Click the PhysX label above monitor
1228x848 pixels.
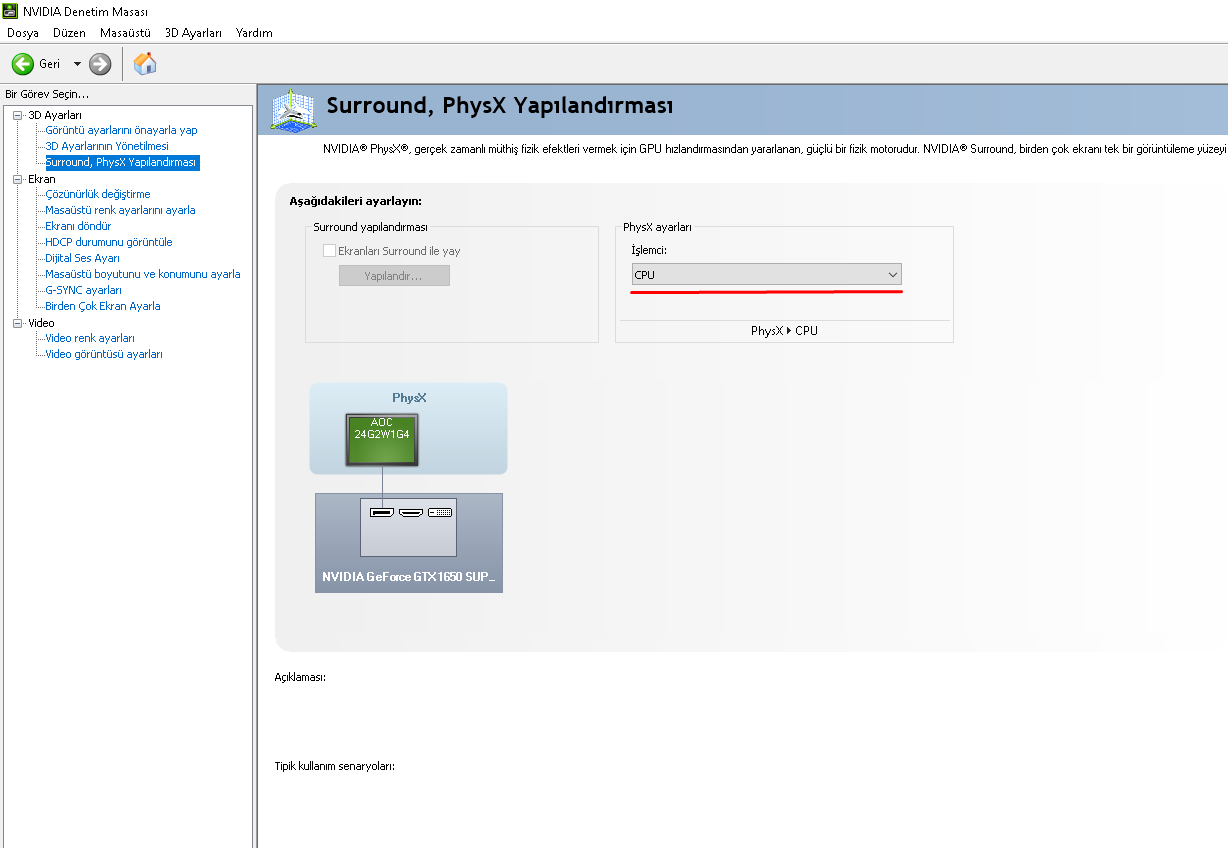pos(409,398)
